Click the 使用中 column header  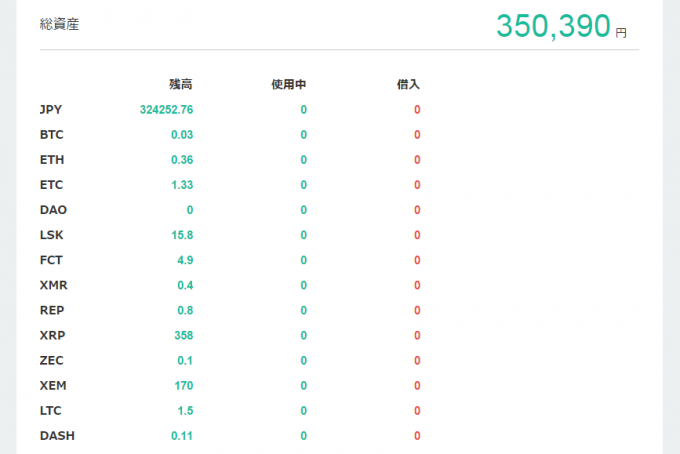288,84
